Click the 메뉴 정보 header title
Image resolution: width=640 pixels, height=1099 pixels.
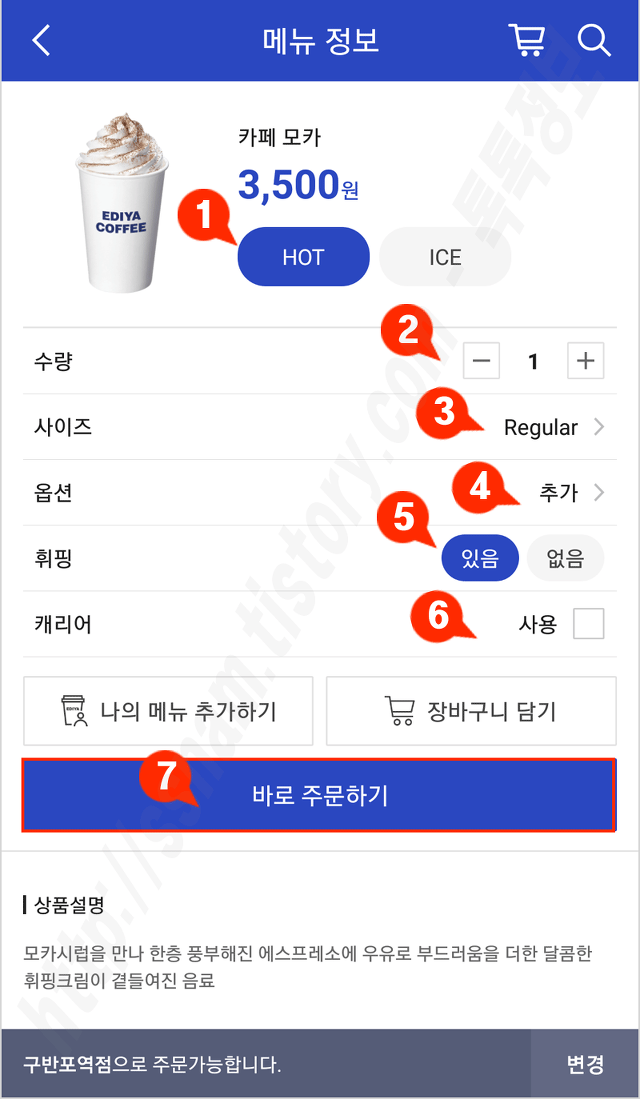point(320,41)
